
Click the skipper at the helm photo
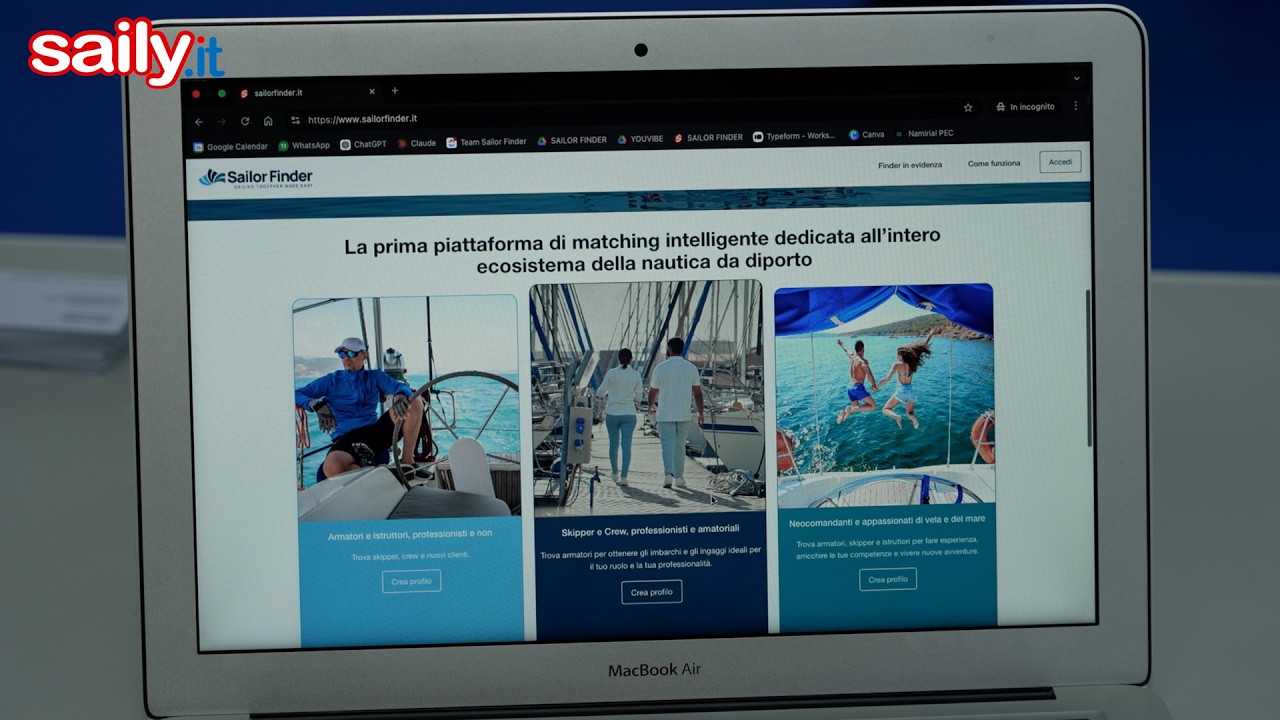coord(406,406)
